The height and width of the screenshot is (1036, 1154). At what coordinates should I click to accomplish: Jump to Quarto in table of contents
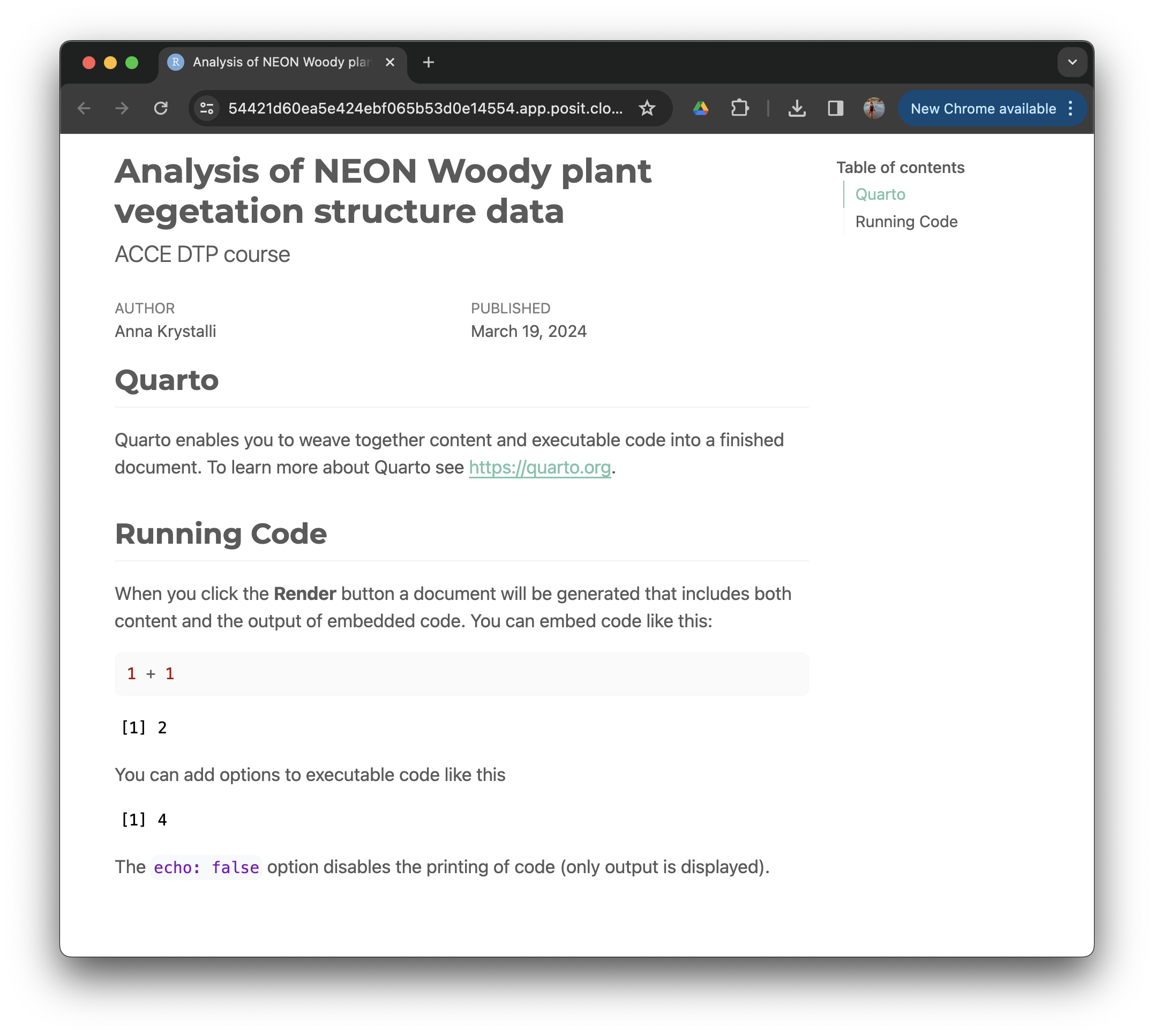pyautogui.click(x=880, y=194)
